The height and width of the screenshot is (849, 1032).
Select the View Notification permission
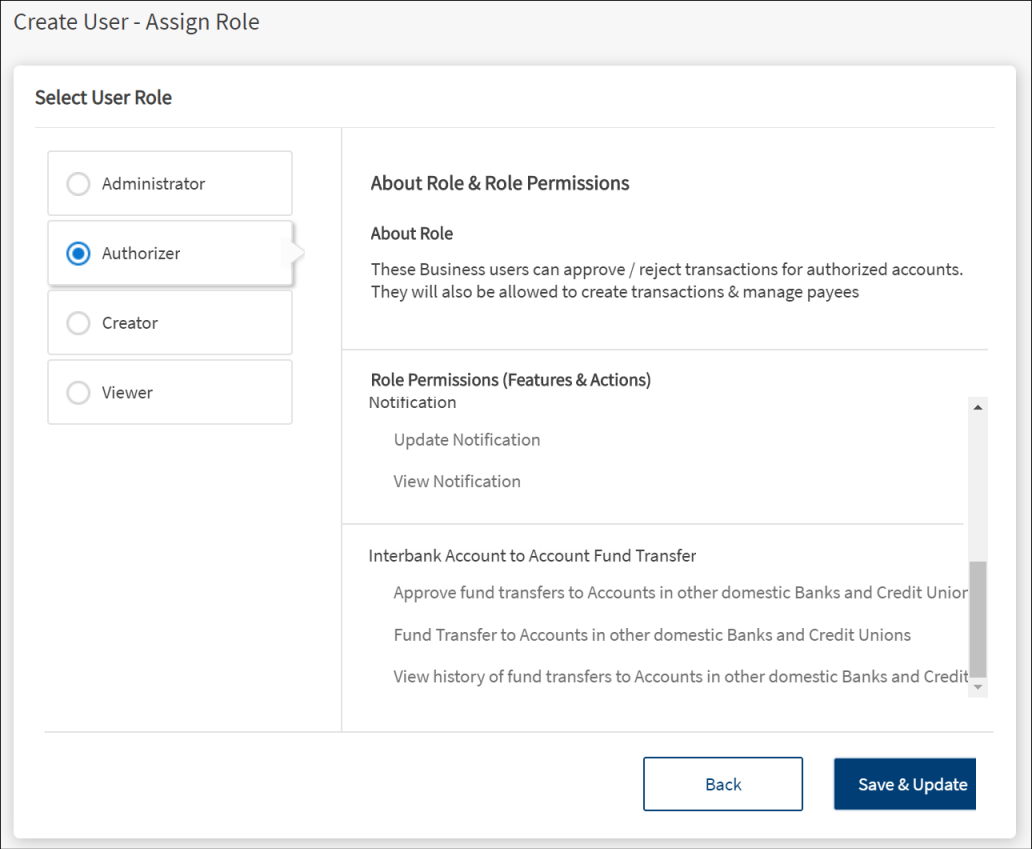pos(456,481)
